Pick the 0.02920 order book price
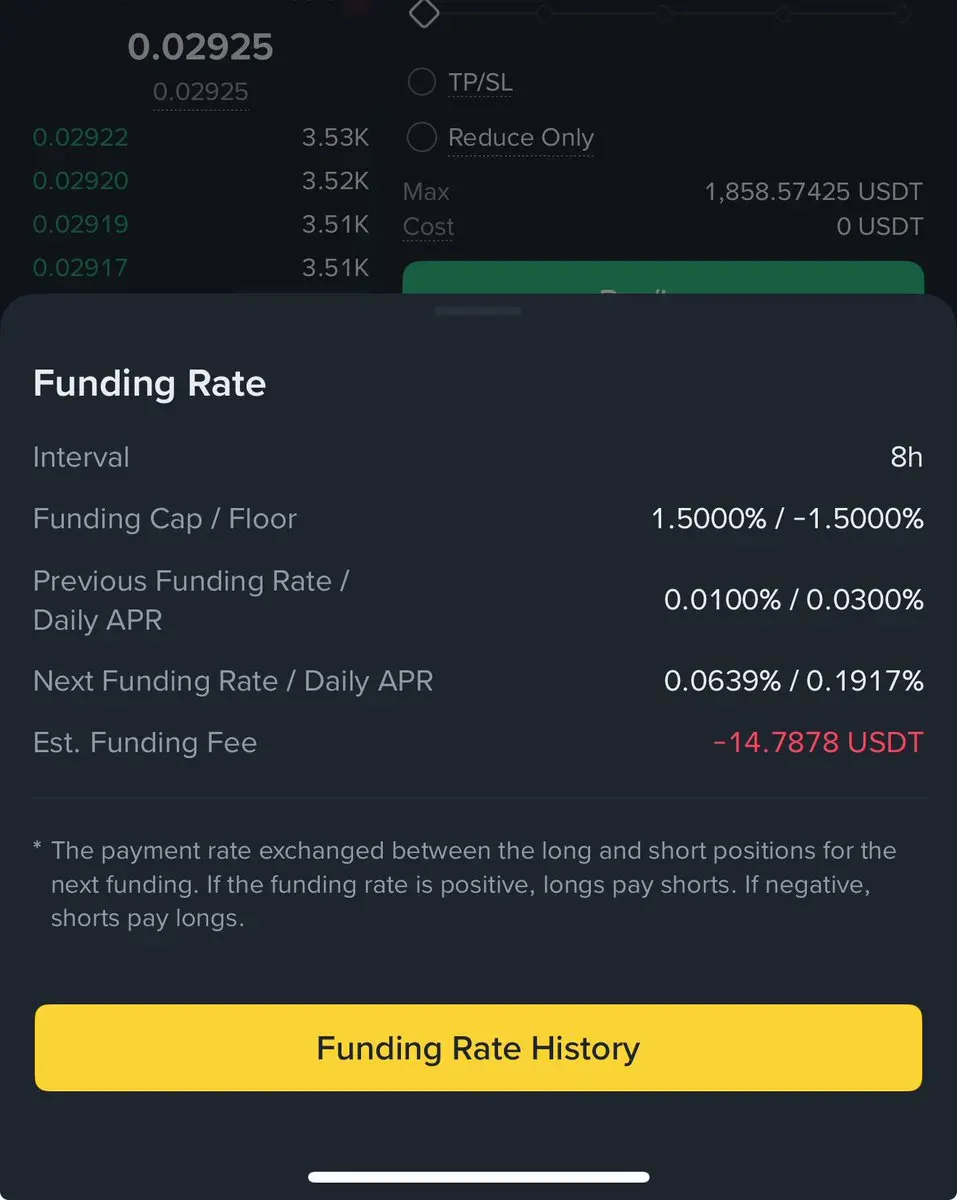The image size is (957, 1200). pos(80,181)
